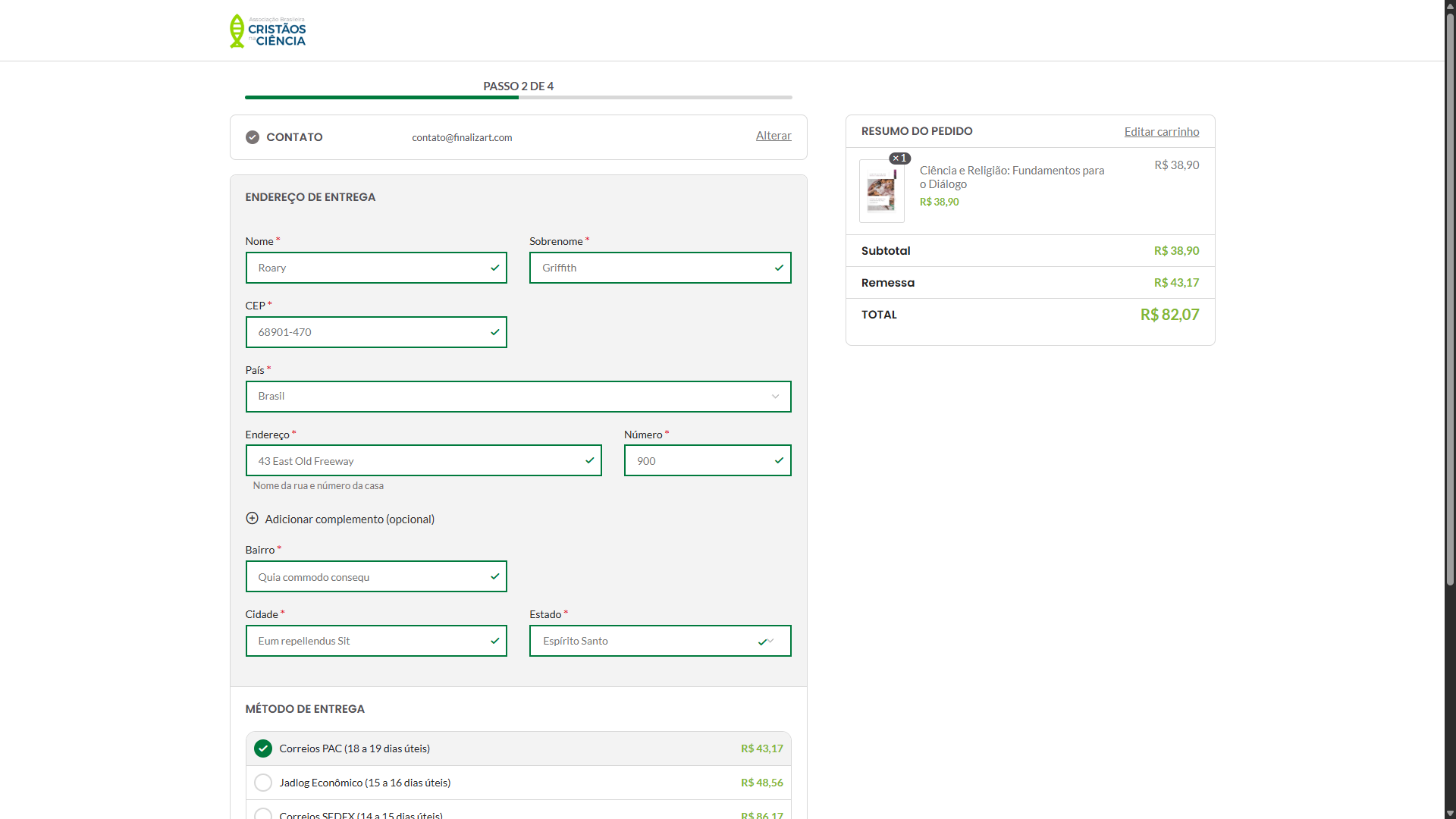Screen dimensions: 1456x819
Task: Click the Passo 2 de 4 progress bar
Action: [519, 97]
